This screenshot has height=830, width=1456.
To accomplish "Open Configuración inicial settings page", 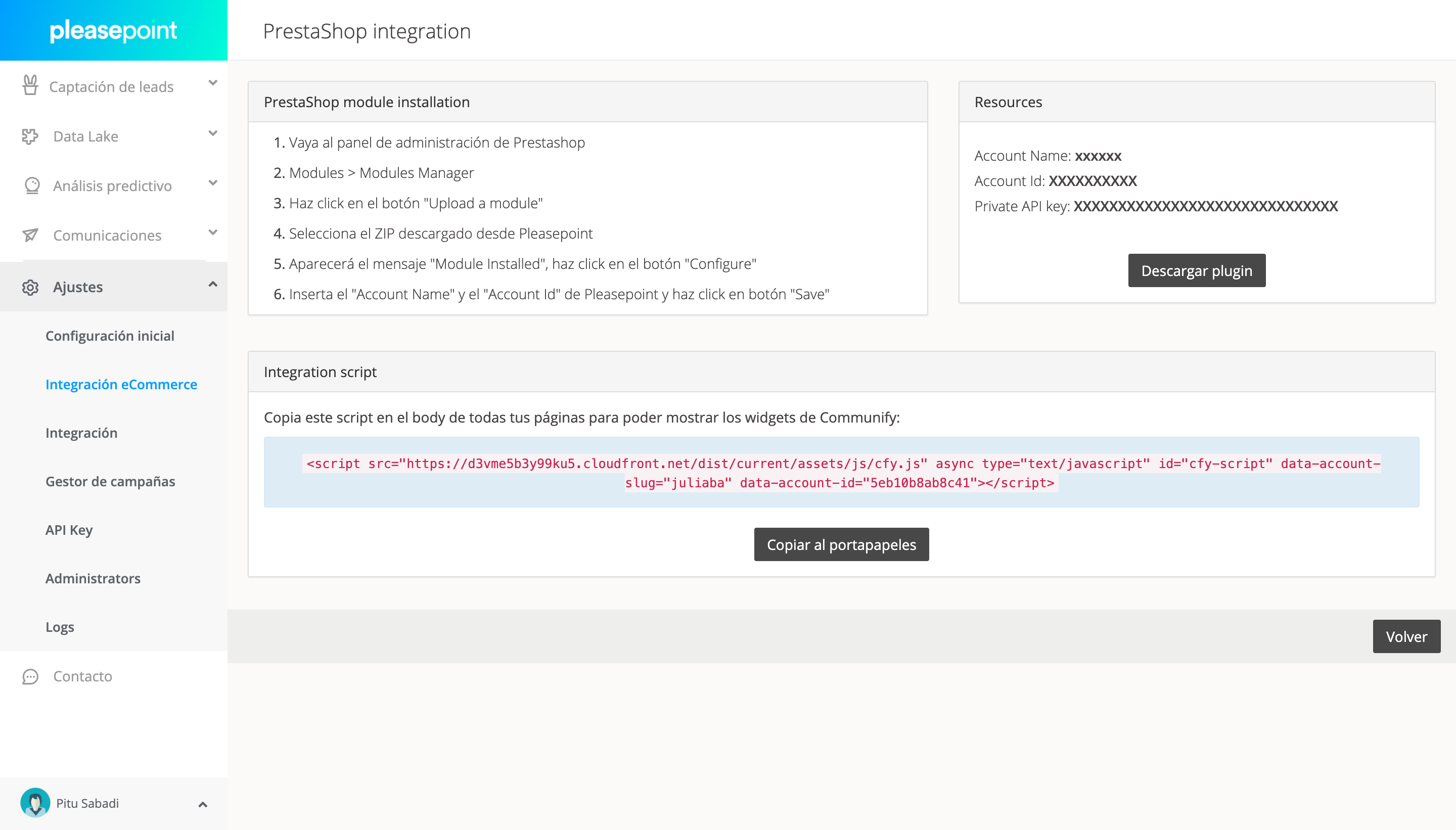I will coord(110,336).
